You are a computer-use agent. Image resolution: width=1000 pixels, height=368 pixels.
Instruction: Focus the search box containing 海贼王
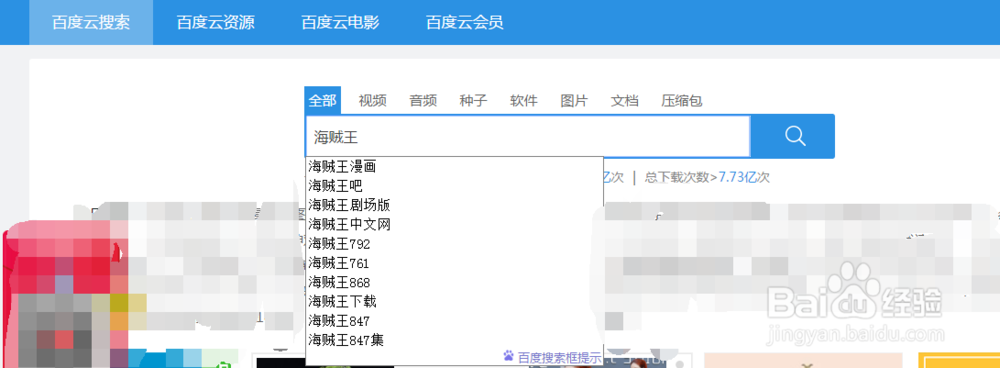coord(527,136)
